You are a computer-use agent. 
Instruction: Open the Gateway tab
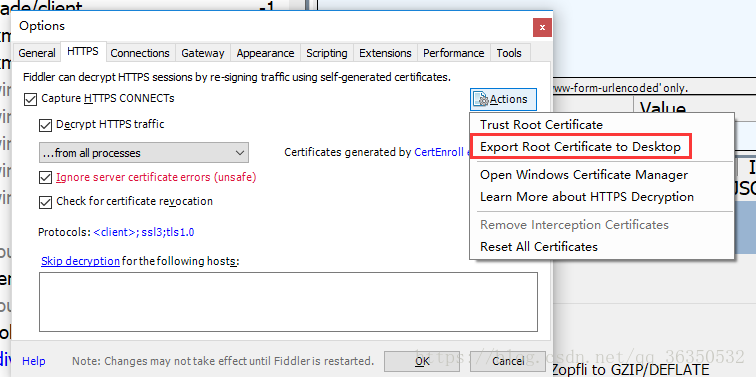[202, 53]
